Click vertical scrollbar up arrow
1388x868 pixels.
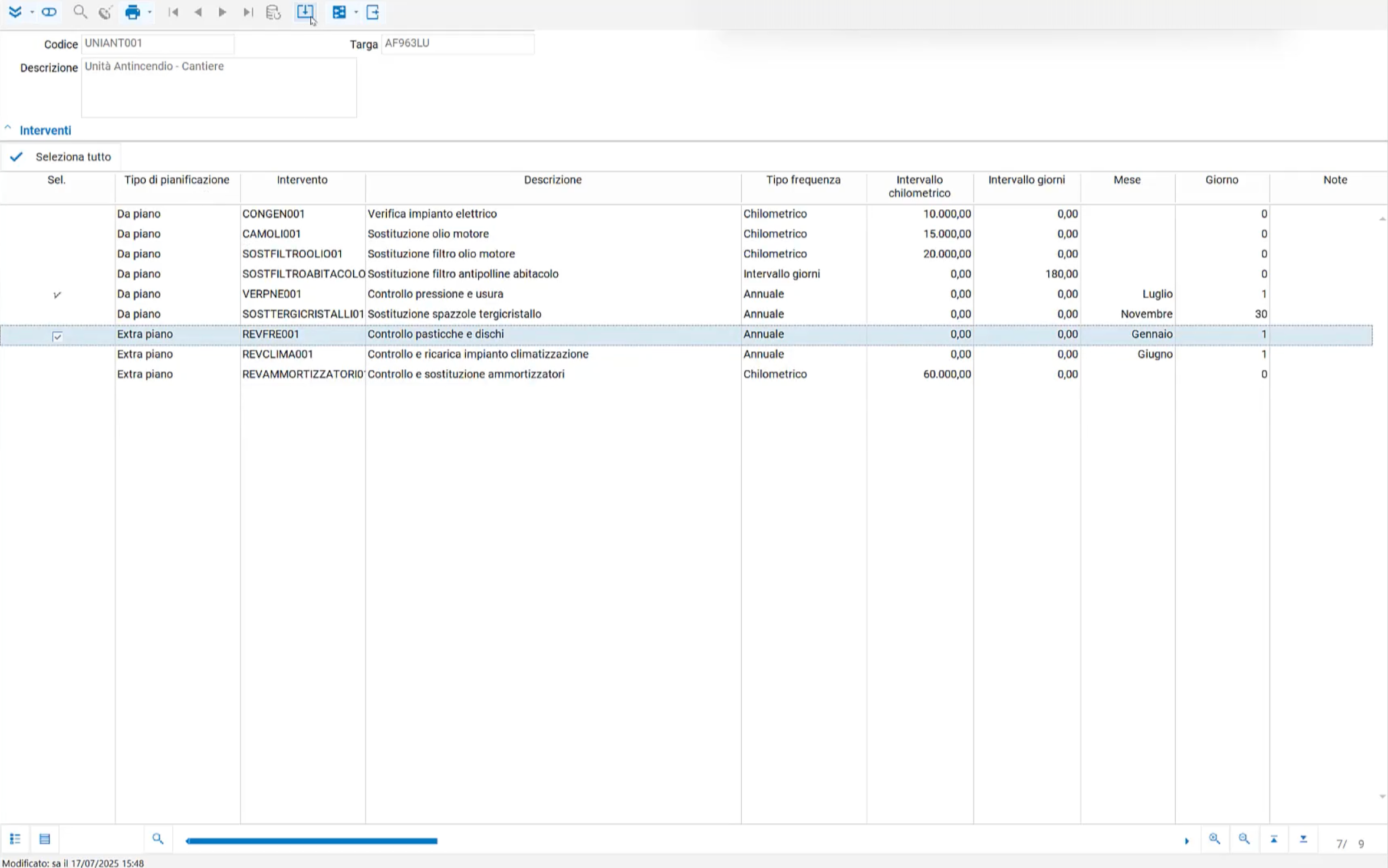1382,219
